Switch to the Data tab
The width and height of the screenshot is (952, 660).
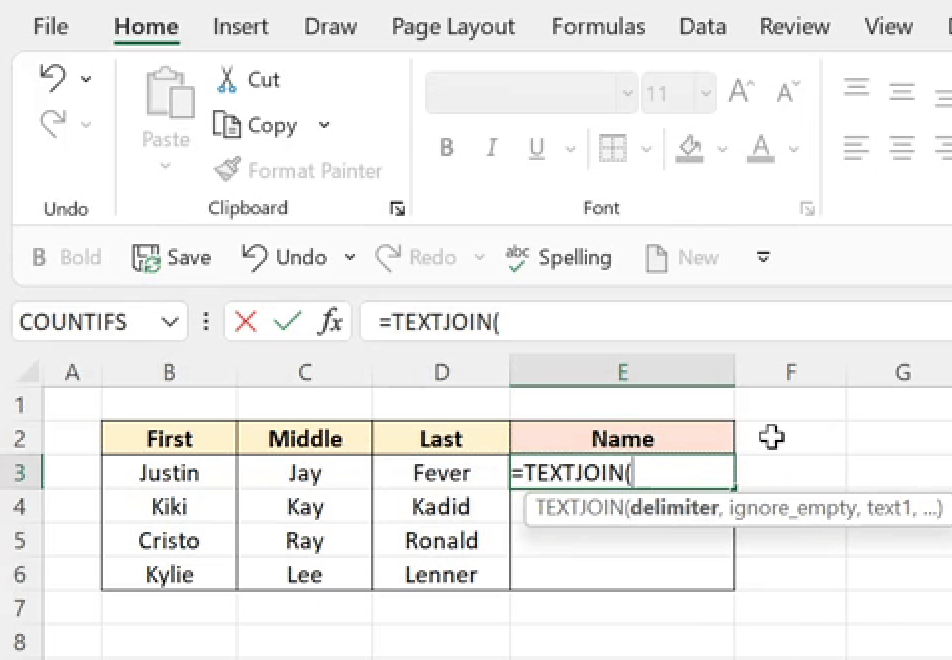click(x=703, y=27)
